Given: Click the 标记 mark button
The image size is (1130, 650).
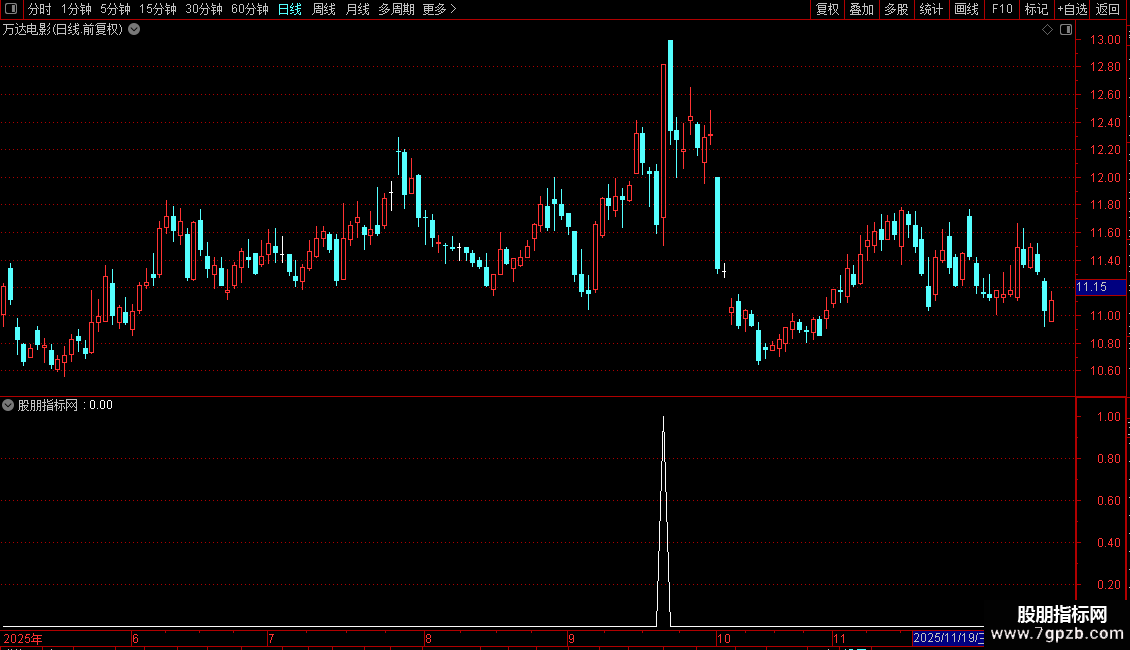Looking at the screenshot, I should [1036, 9].
